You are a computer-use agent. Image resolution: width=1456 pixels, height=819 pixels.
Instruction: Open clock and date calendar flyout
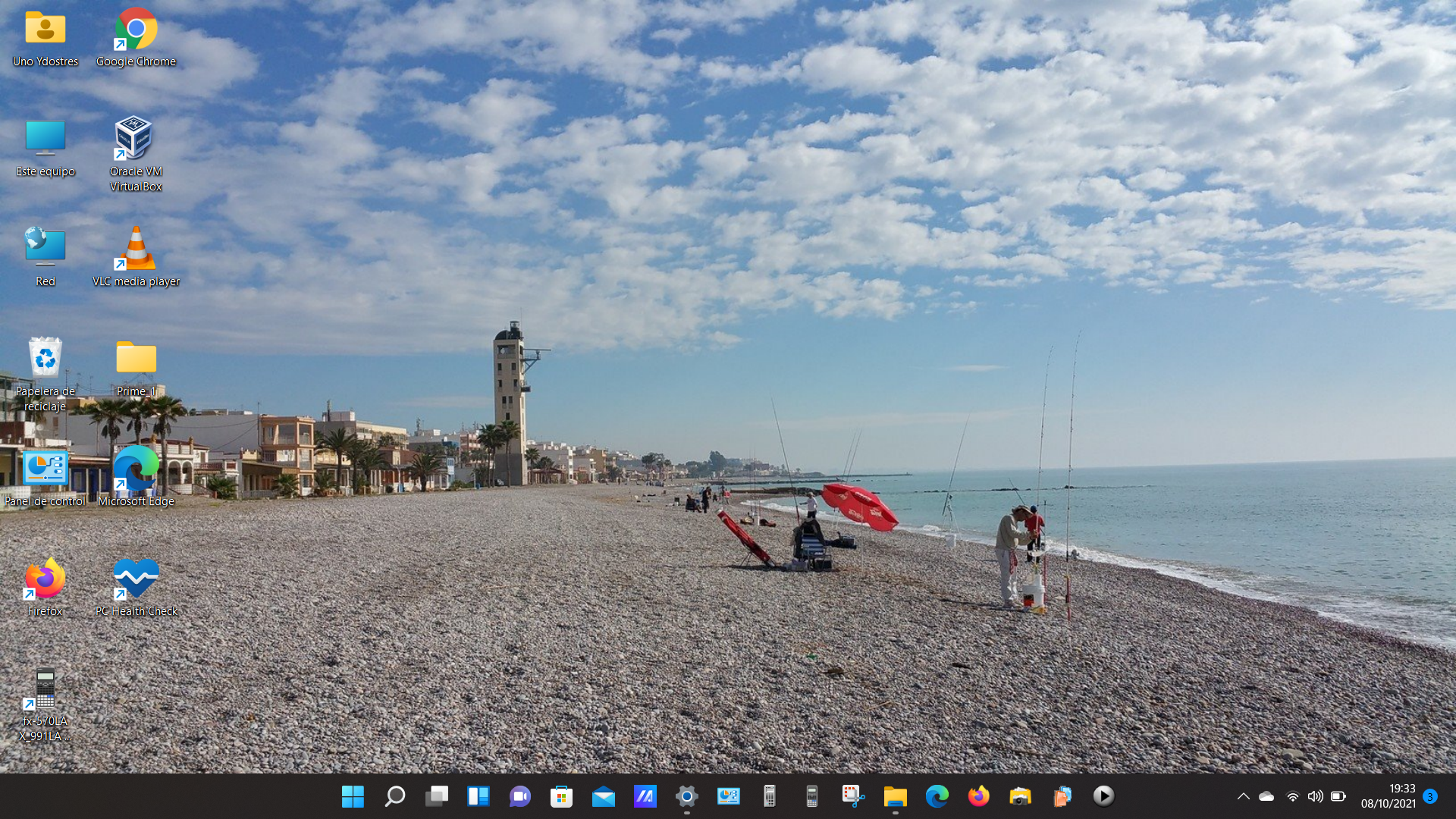[1388, 796]
